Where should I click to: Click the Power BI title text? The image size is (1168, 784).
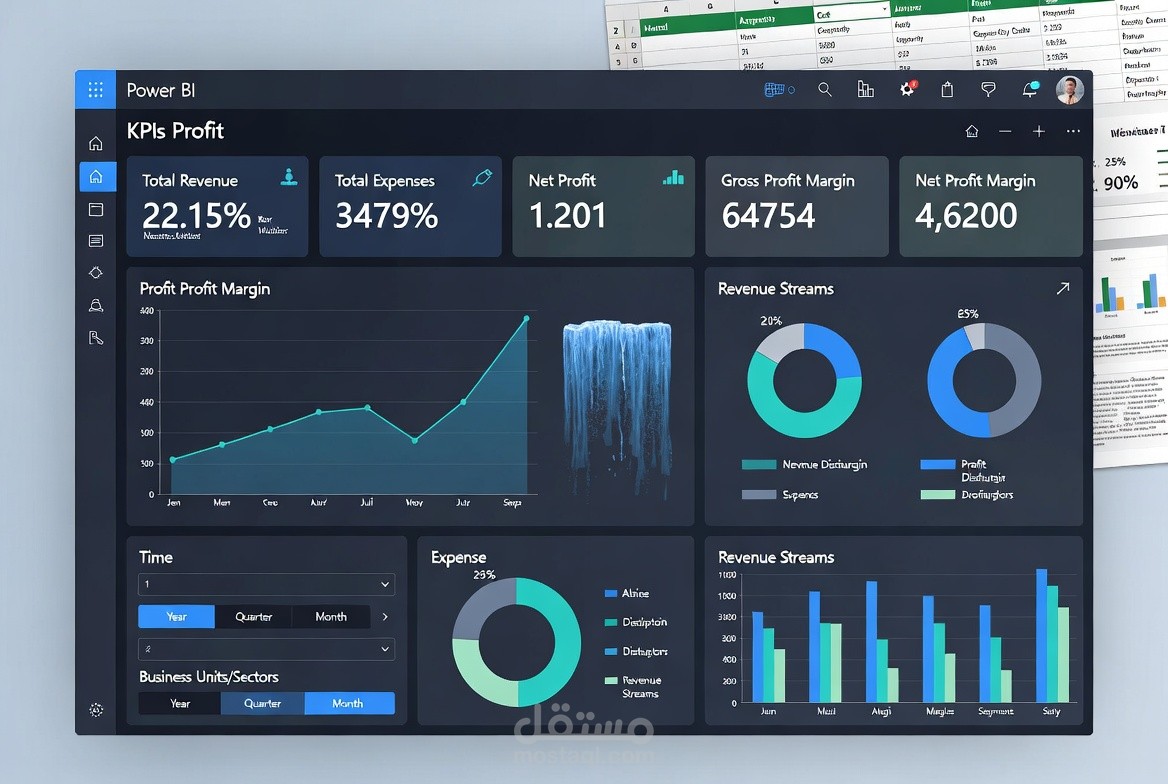[161, 90]
